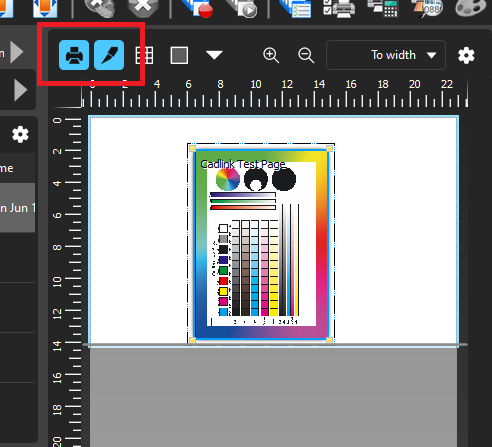Click the orange arrows page icon
The image size is (492, 447).
pos(45,8)
